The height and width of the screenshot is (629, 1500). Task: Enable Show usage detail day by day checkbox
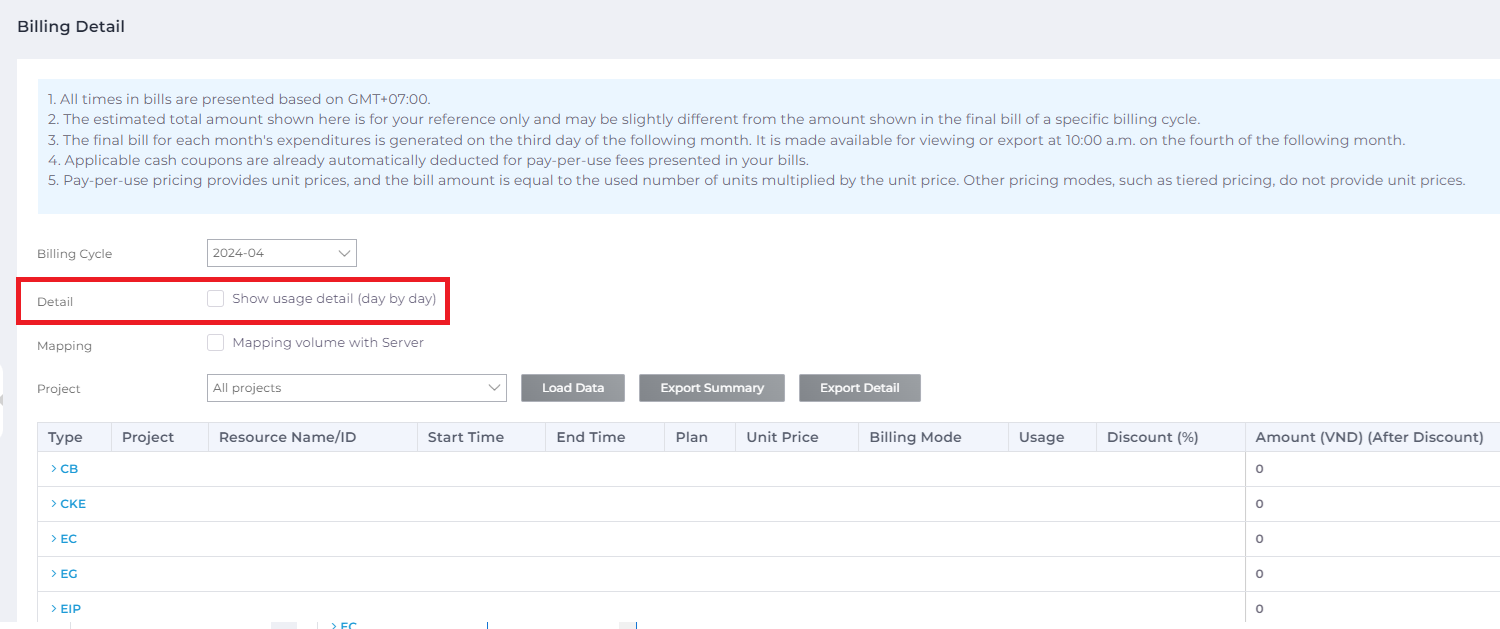(x=215, y=298)
